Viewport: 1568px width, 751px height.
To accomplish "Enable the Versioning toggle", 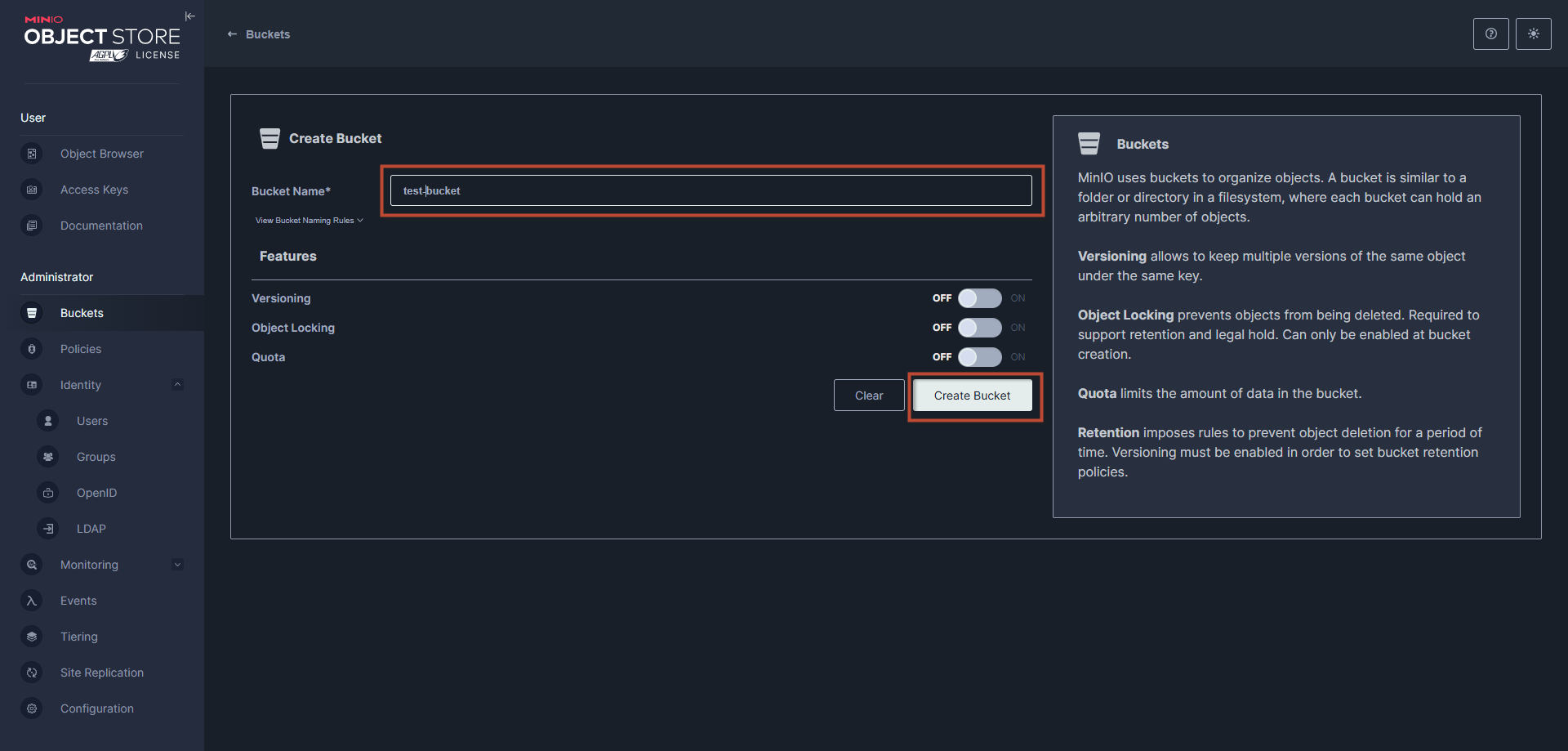I will [x=979, y=298].
